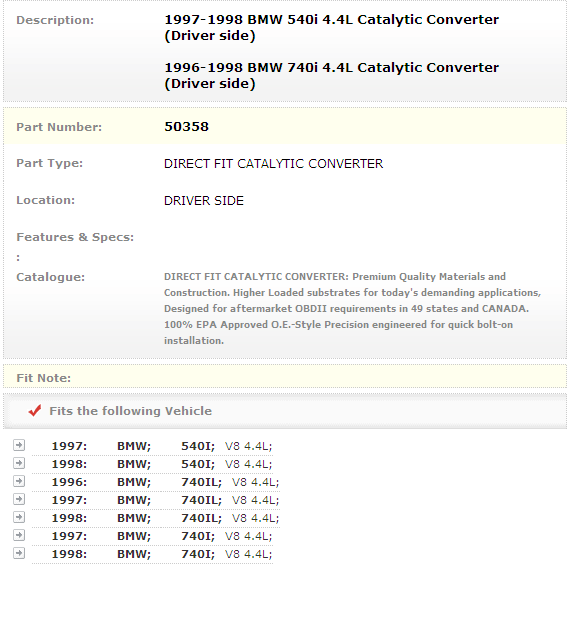Click 1996-1998 BMW 740i description line
The image size is (570, 628).
coord(332,76)
